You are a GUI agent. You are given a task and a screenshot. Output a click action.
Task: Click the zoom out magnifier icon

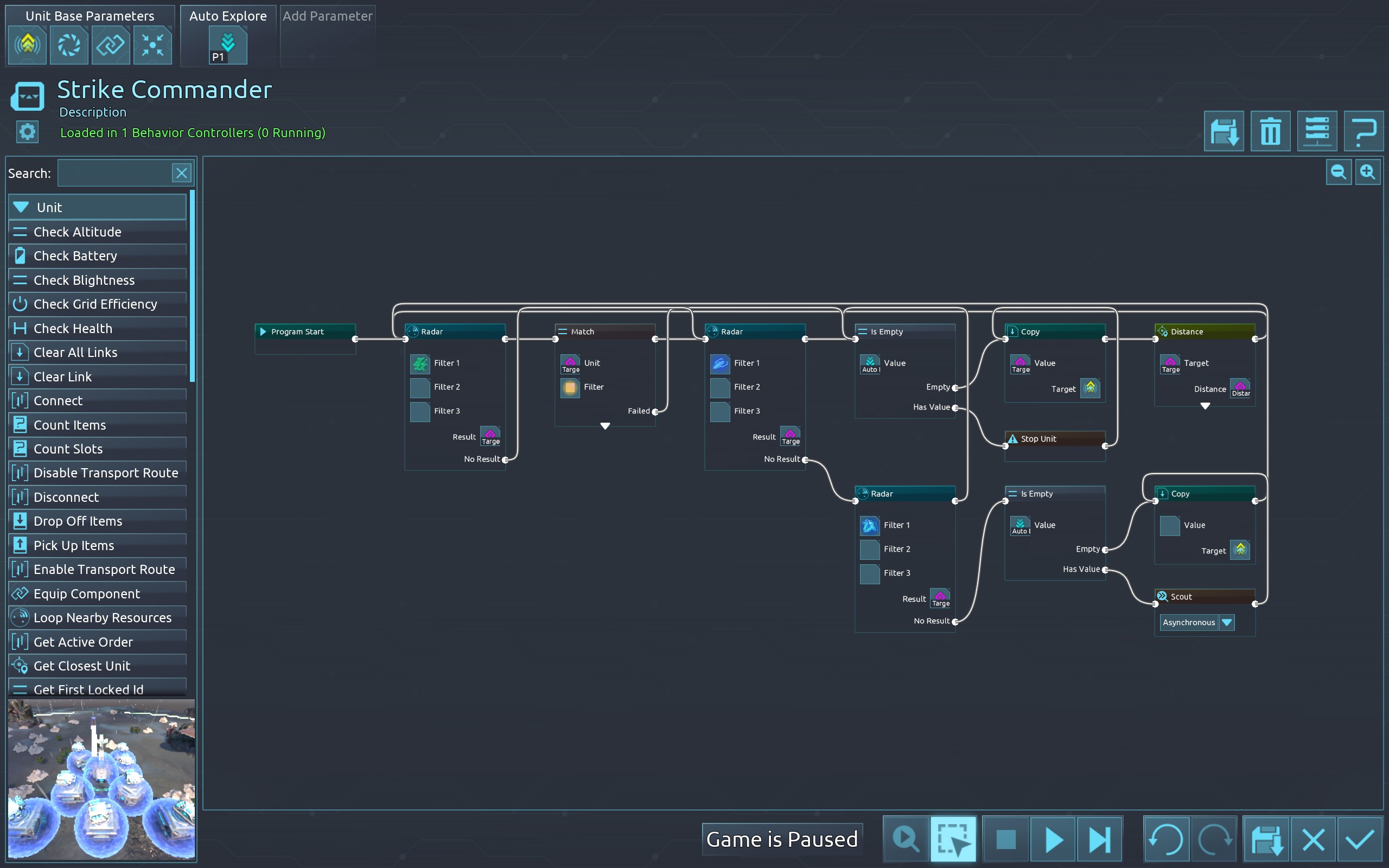pos(1338,172)
